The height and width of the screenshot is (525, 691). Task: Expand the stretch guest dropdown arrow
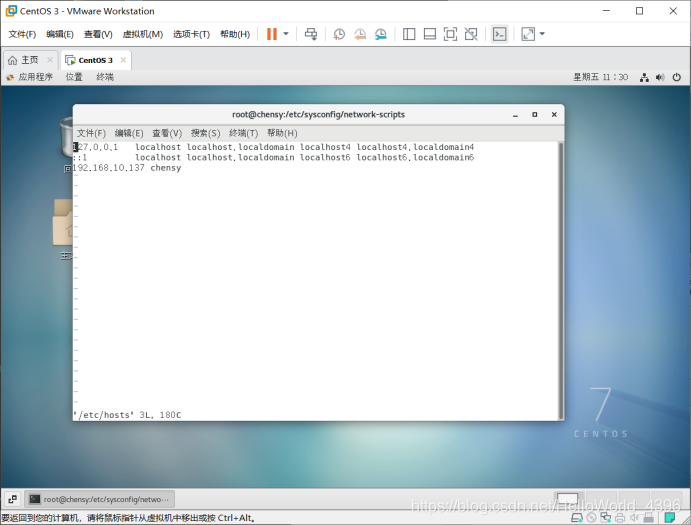(542, 34)
